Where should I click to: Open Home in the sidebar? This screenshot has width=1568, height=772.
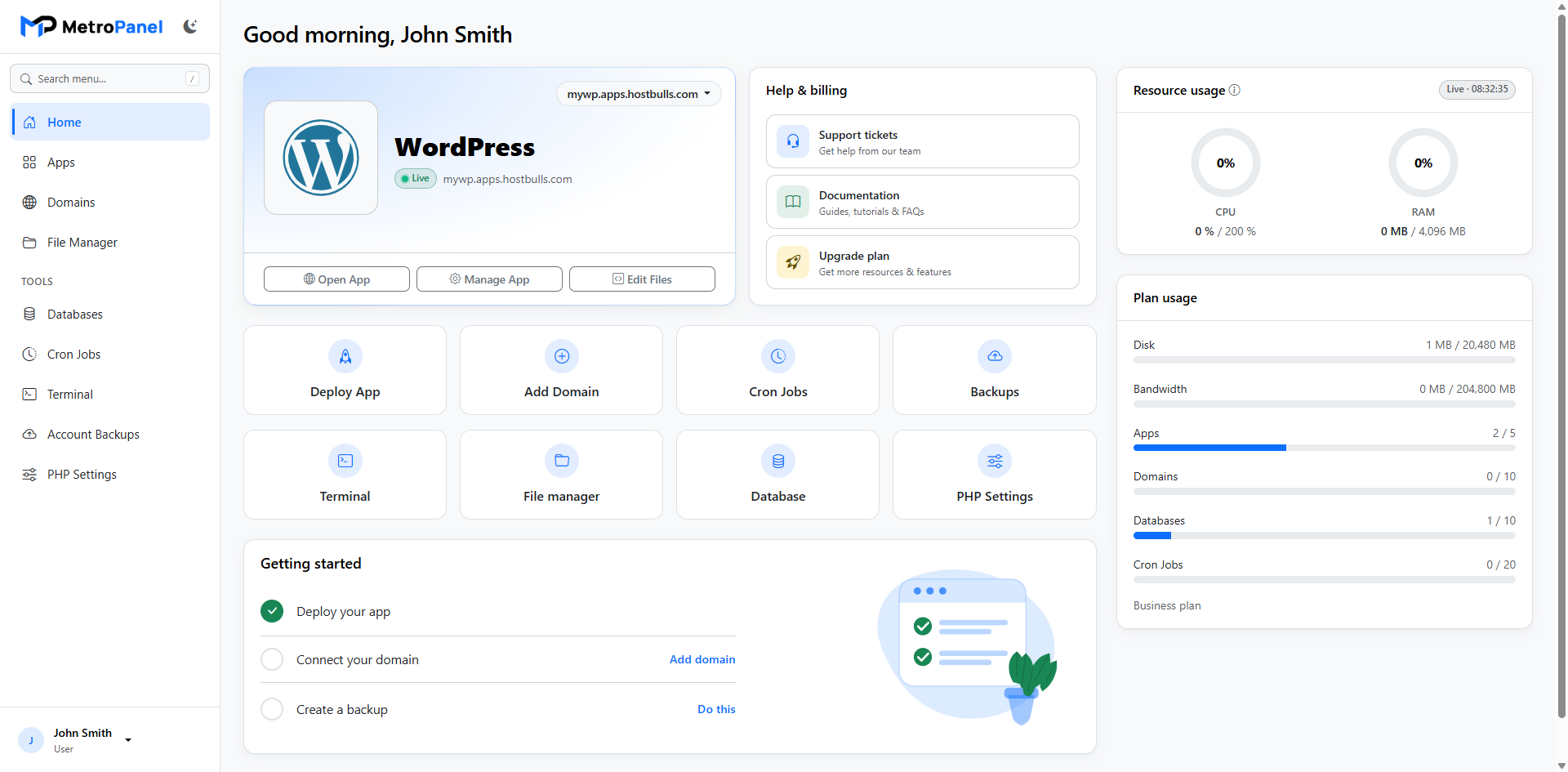tap(110, 122)
